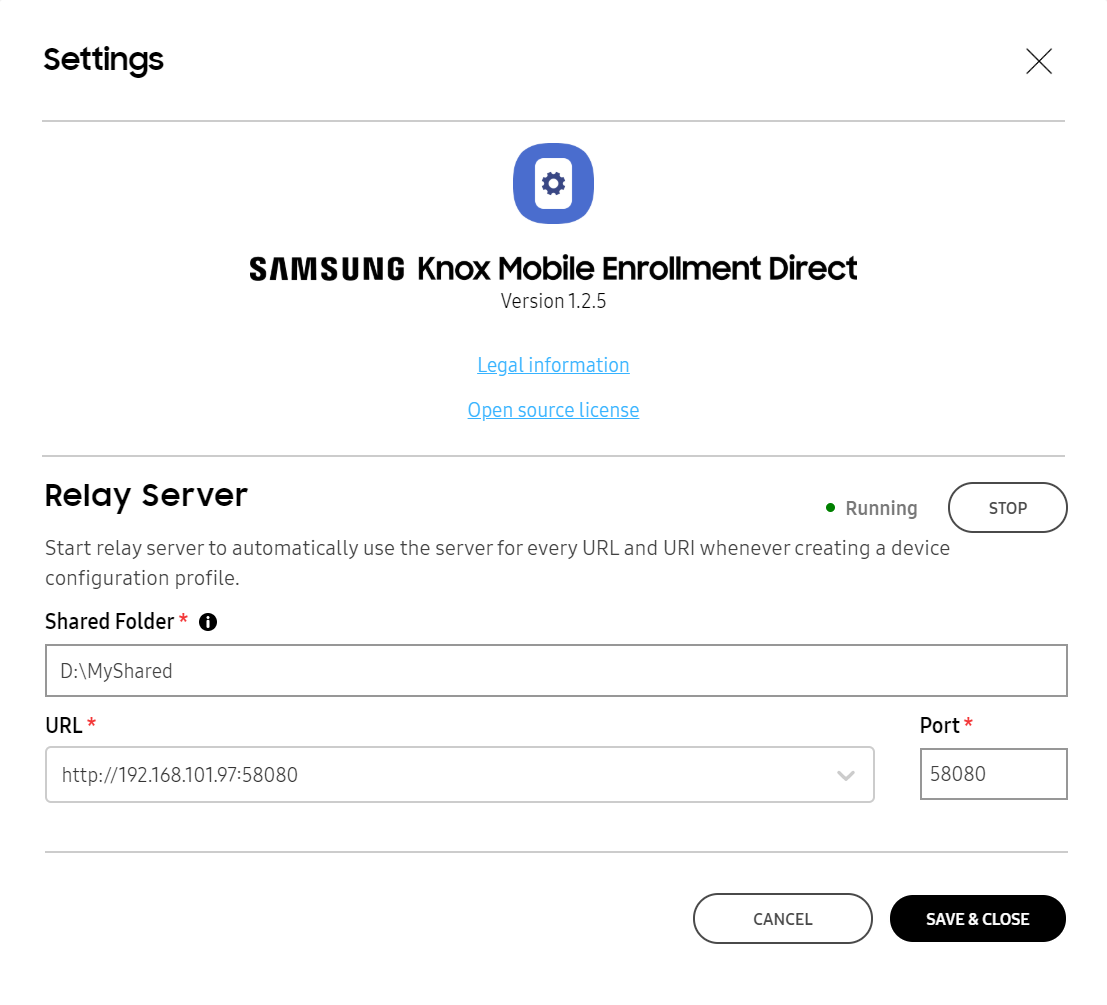
Task: Click the Samsung Knox Mobile Enrollment Direct title
Action: pos(553,269)
